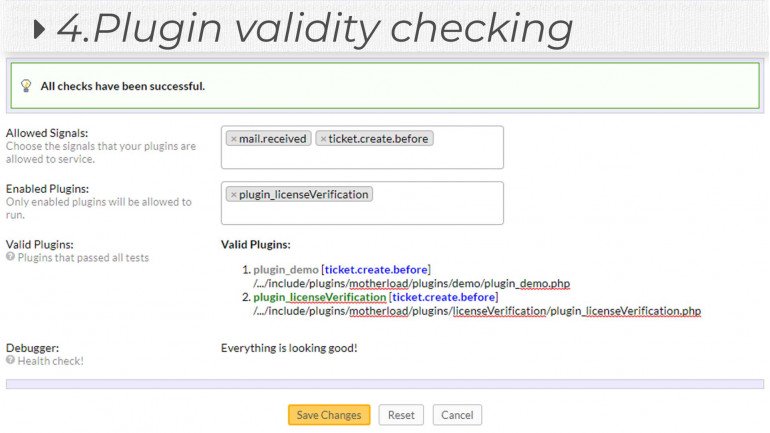The height and width of the screenshot is (433, 770).
Task: Click the help icon beside Health check!
Action: tap(10, 360)
